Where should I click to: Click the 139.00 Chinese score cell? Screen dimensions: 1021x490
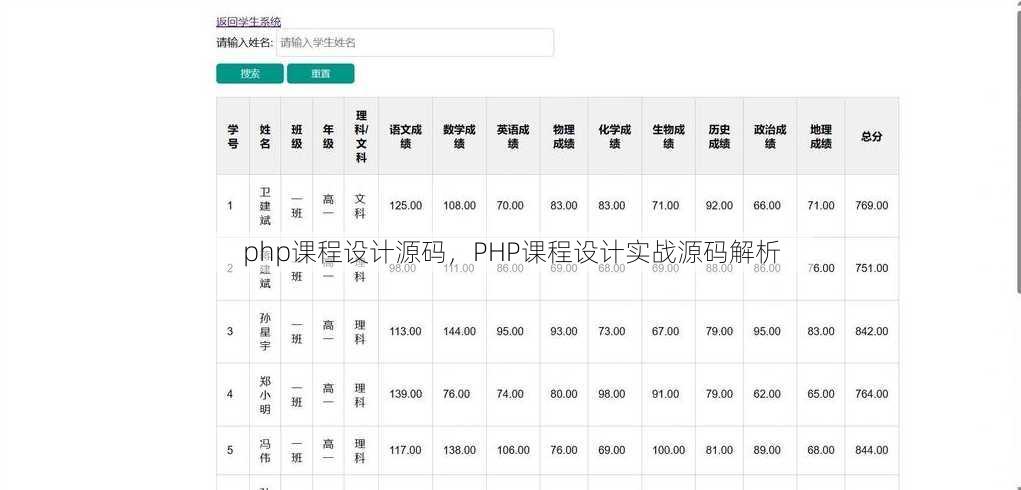[x=405, y=394]
